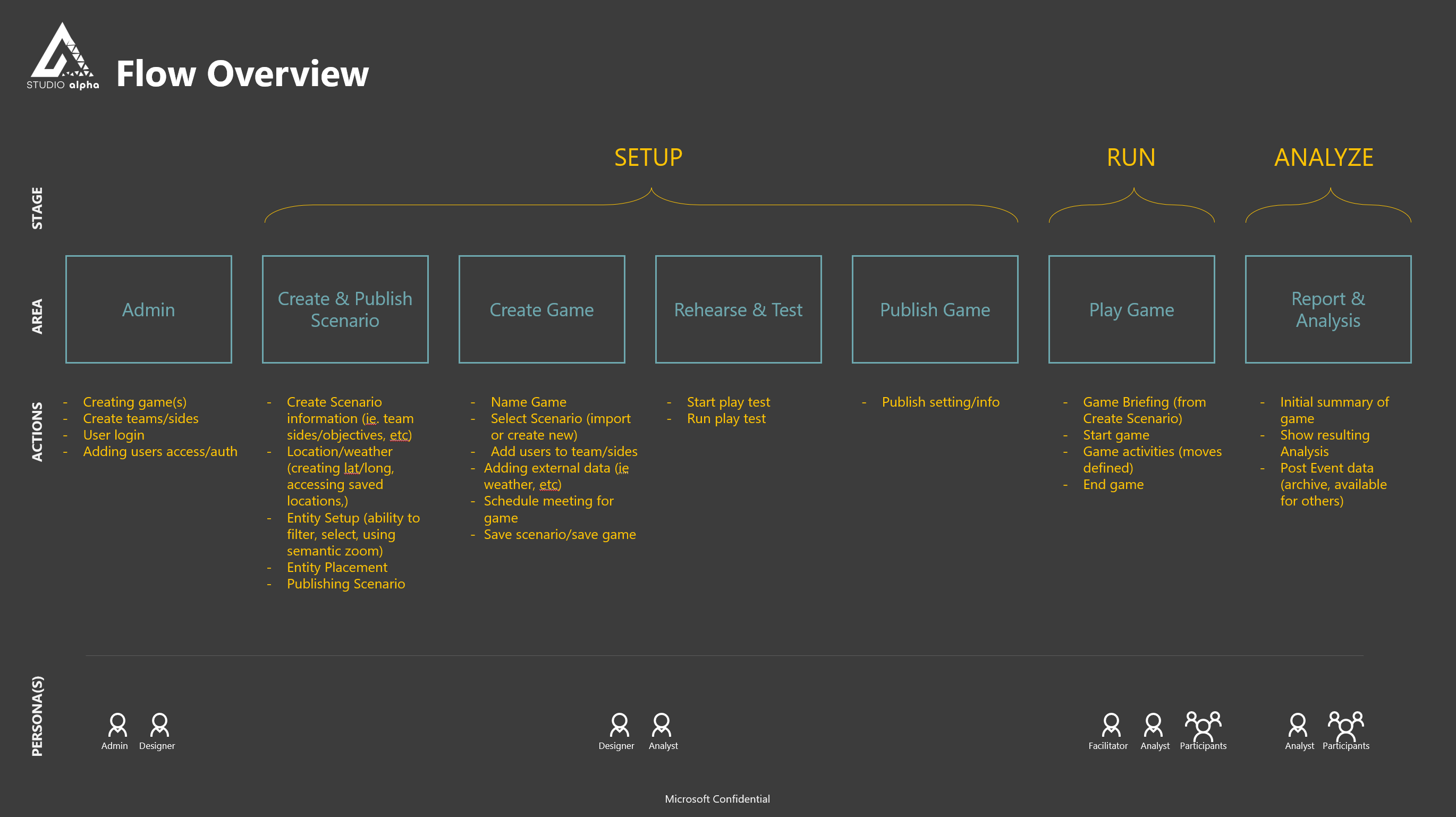Click the PERSONA(S) row label

click(x=37, y=717)
